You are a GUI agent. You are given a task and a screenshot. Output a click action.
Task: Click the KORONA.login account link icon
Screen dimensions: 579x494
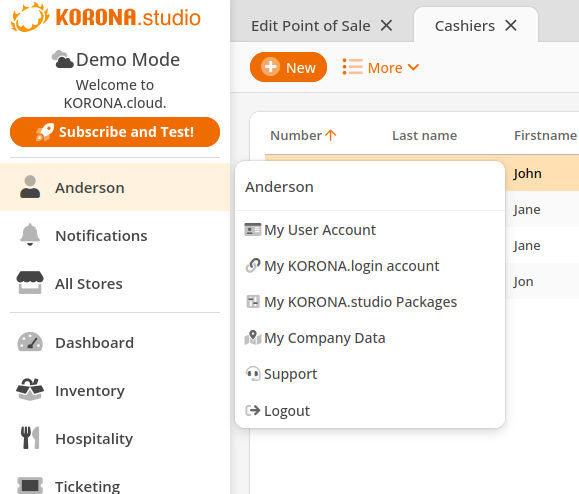pos(253,265)
